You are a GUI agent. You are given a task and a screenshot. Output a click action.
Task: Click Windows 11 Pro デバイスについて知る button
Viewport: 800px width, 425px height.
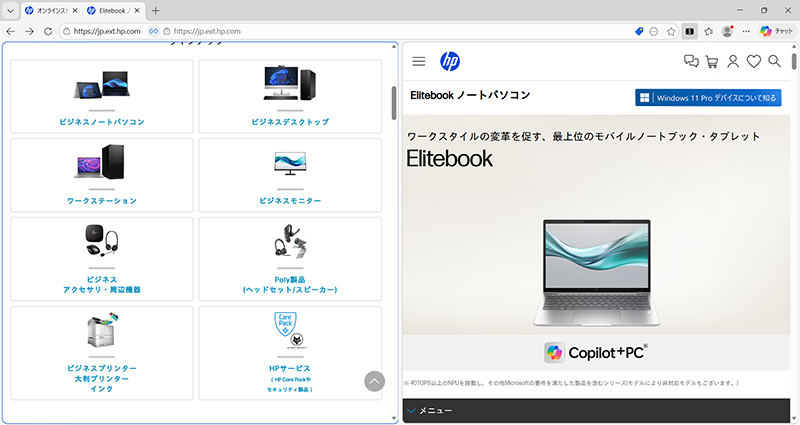pyautogui.click(x=708, y=97)
